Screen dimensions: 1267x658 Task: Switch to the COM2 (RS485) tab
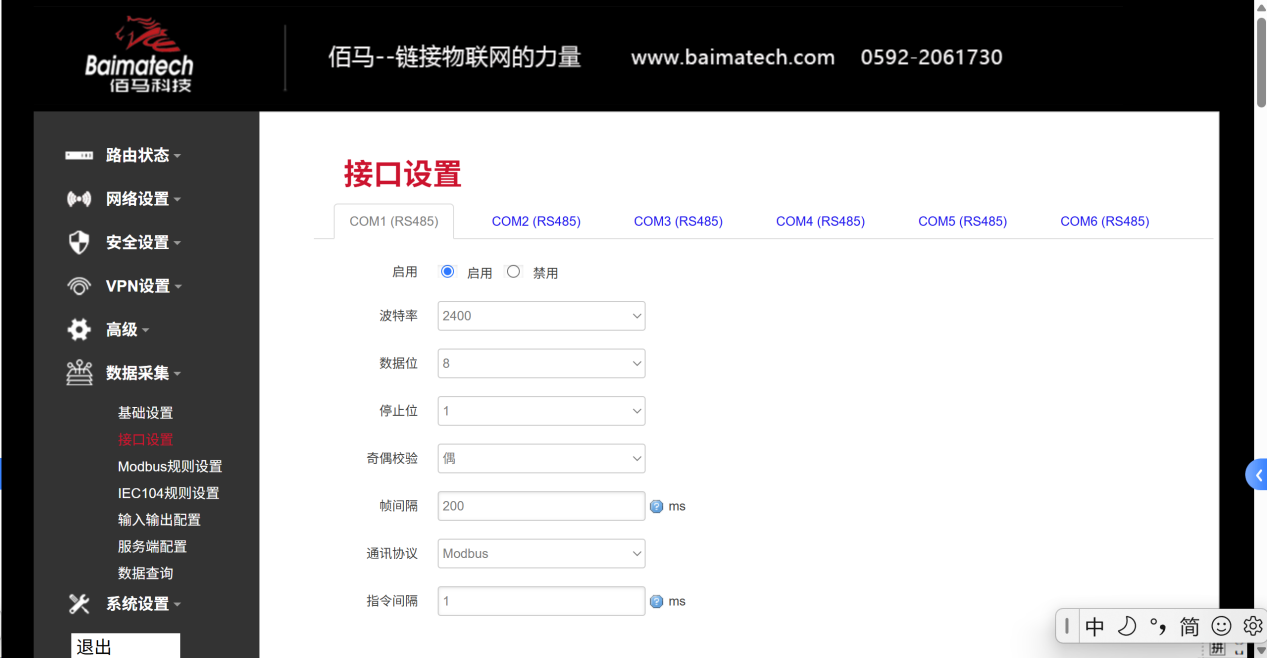536,221
